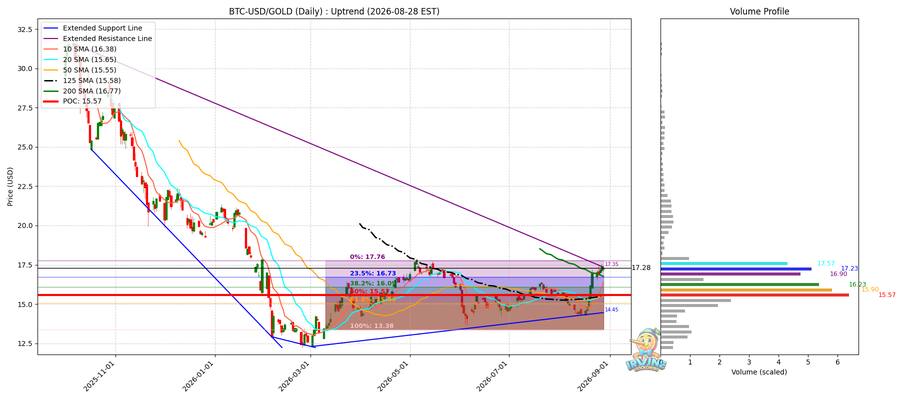Screen dimensions: 900x400
Task: Click the Price (USD) y-axis label
Action: point(9,186)
